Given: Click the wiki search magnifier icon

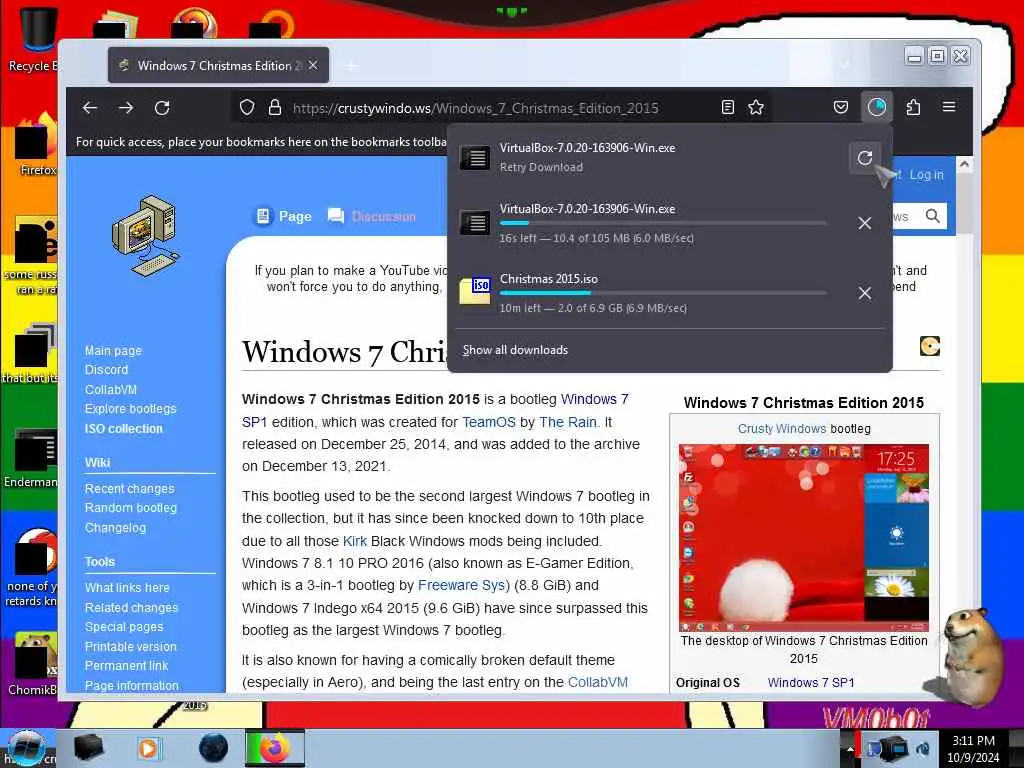Looking at the screenshot, I should 933,216.
